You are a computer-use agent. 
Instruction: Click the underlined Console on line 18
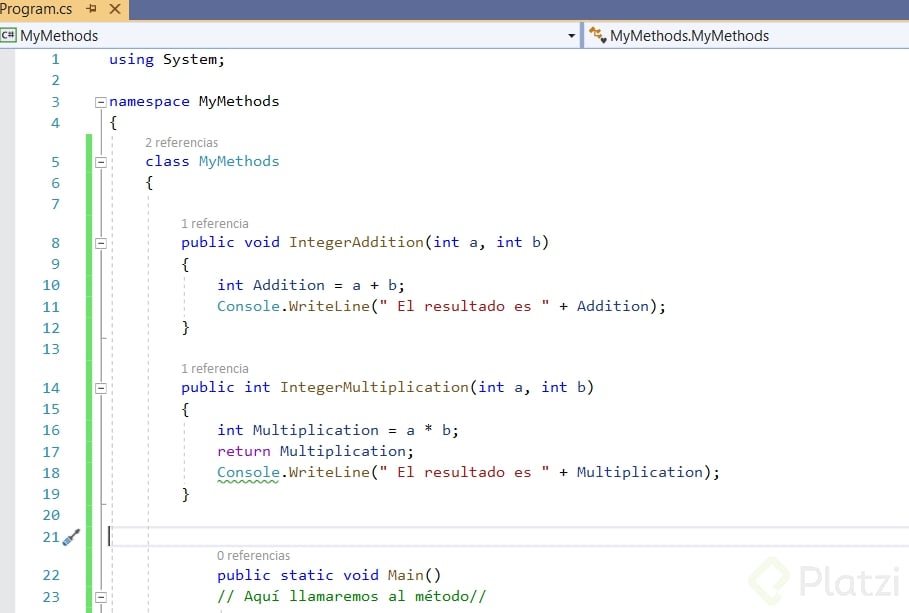[x=248, y=473]
